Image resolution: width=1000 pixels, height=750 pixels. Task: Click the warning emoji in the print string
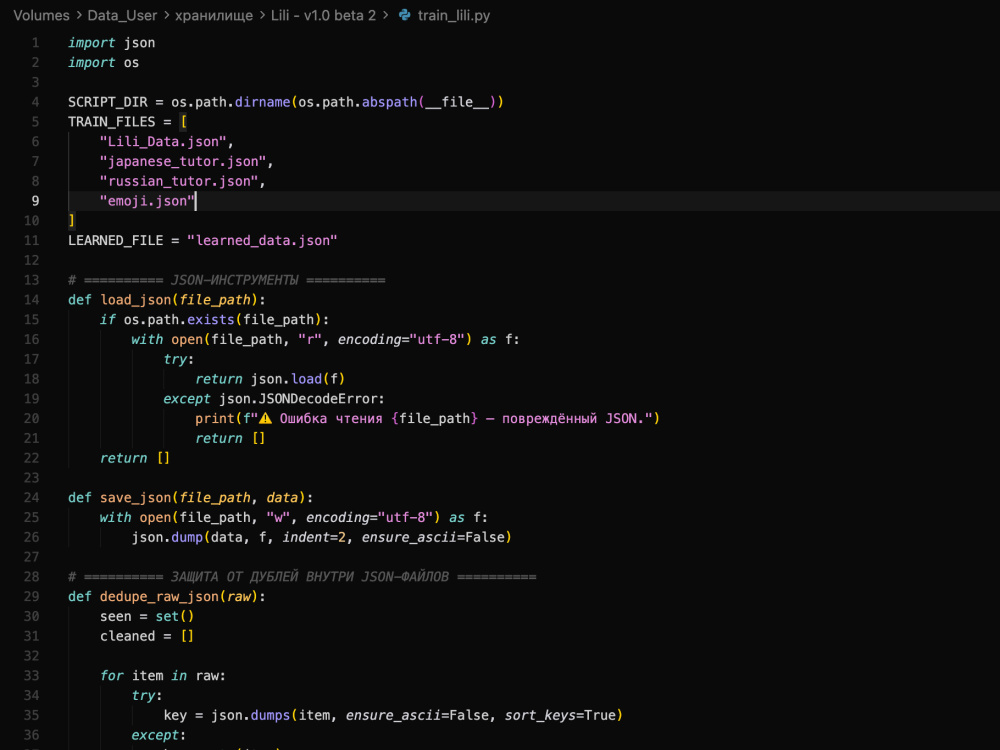pos(265,418)
